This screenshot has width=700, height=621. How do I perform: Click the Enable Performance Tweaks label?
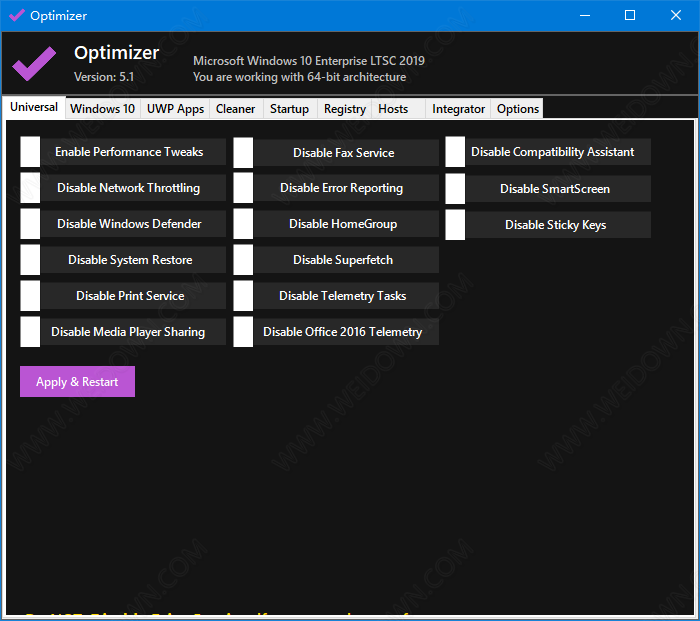pos(129,152)
